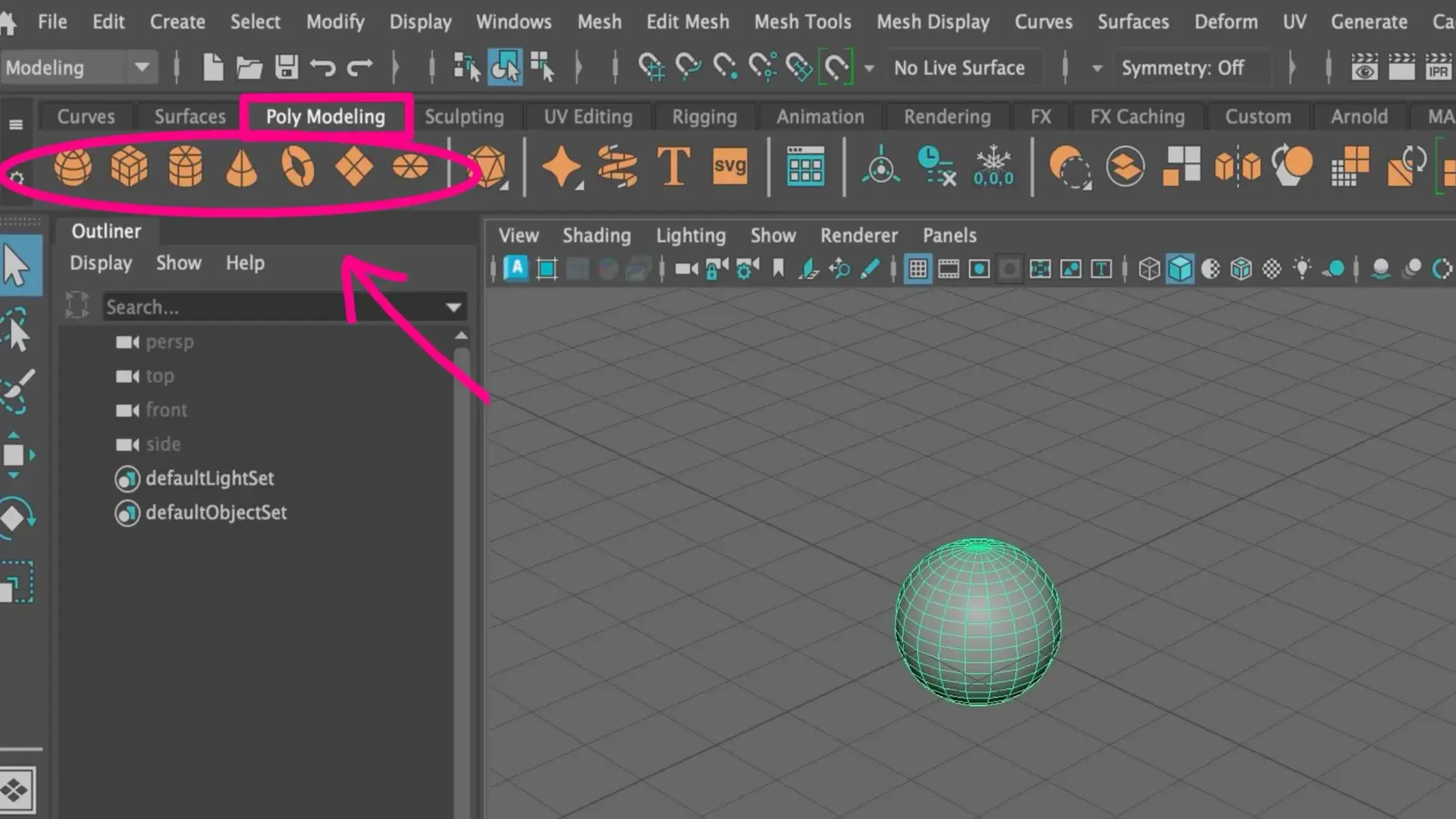This screenshot has width=1456, height=819.
Task: Expand the arrow left of Symmetry field
Action: point(1097,68)
